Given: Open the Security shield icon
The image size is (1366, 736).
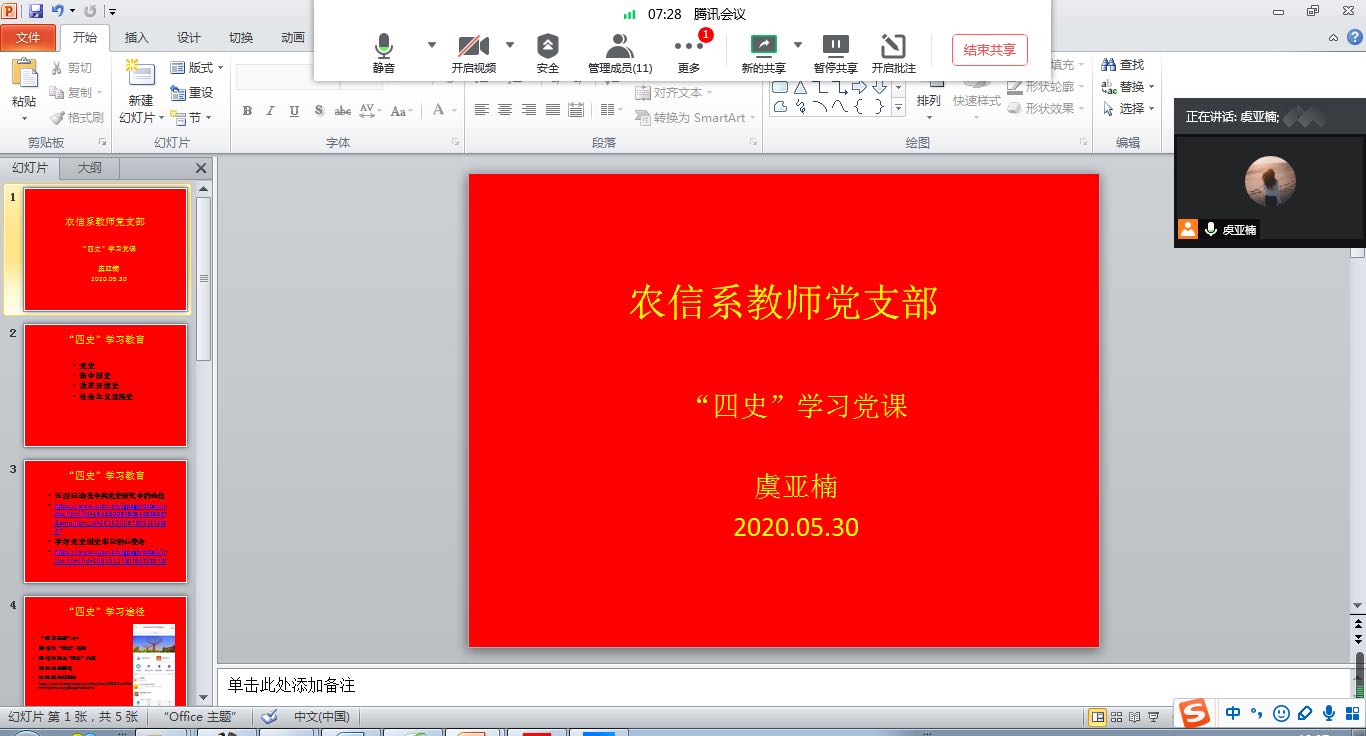Looking at the screenshot, I should [x=547, y=52].
